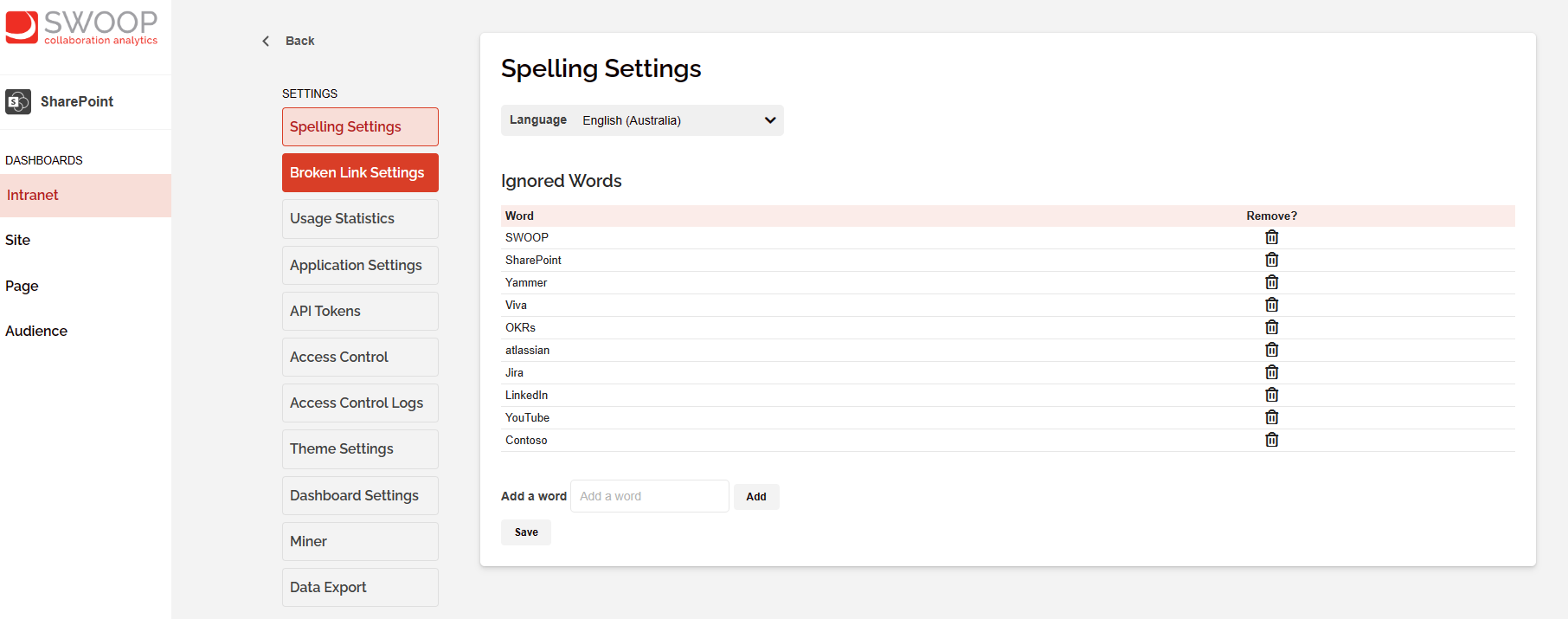
Task: Click the Spelling Settings page title
Action: point(601,68)
